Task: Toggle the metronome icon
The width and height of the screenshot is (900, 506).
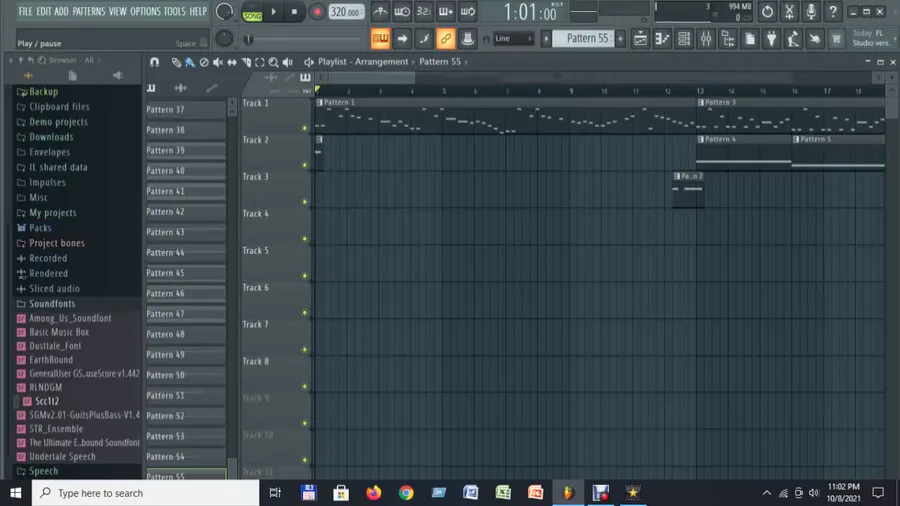Action: [x=380, y=11]
